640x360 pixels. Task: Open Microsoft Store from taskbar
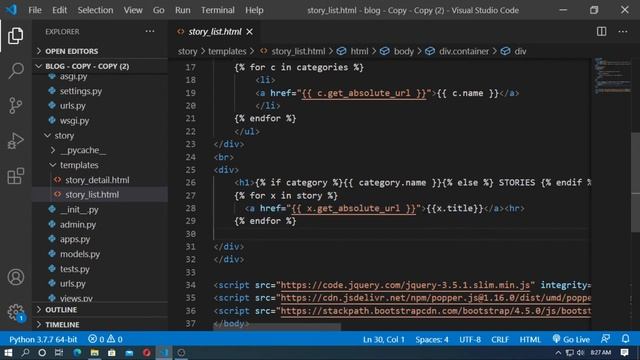[x=111, y=353]
